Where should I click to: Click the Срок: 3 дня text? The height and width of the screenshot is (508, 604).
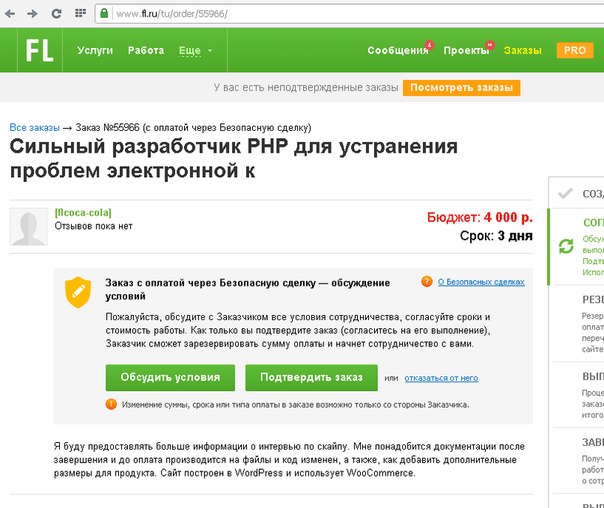[496, 236]
